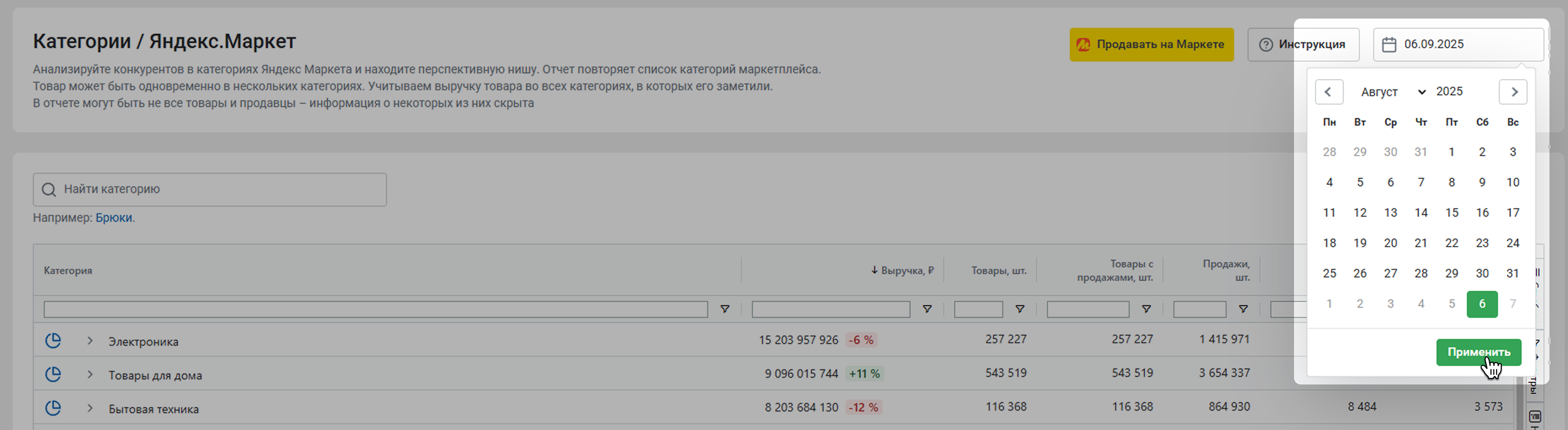Click pie chart icon for Товары для дома
Viewport: 1568px width, 430px height.
(53, 374)
